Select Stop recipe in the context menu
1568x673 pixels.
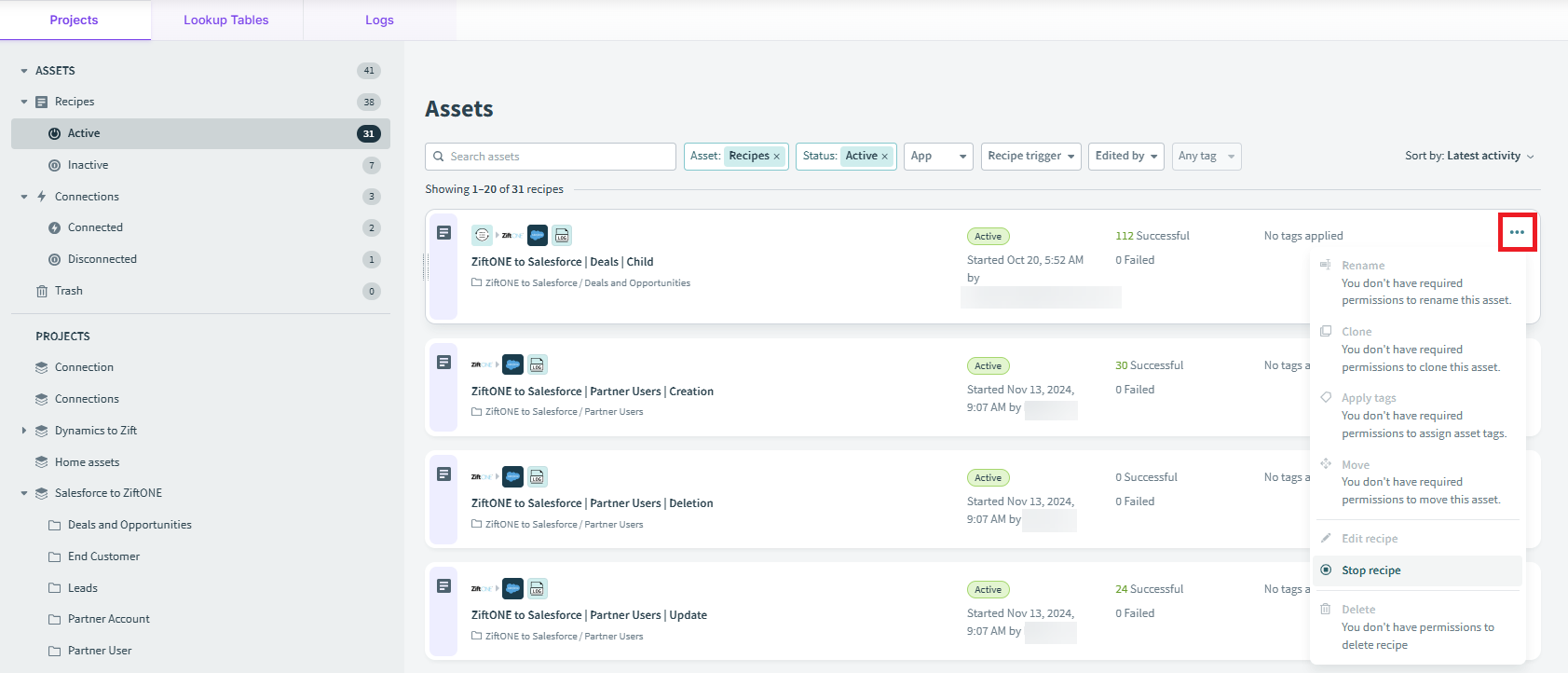pyautogui.click(x=1418, y=570)
